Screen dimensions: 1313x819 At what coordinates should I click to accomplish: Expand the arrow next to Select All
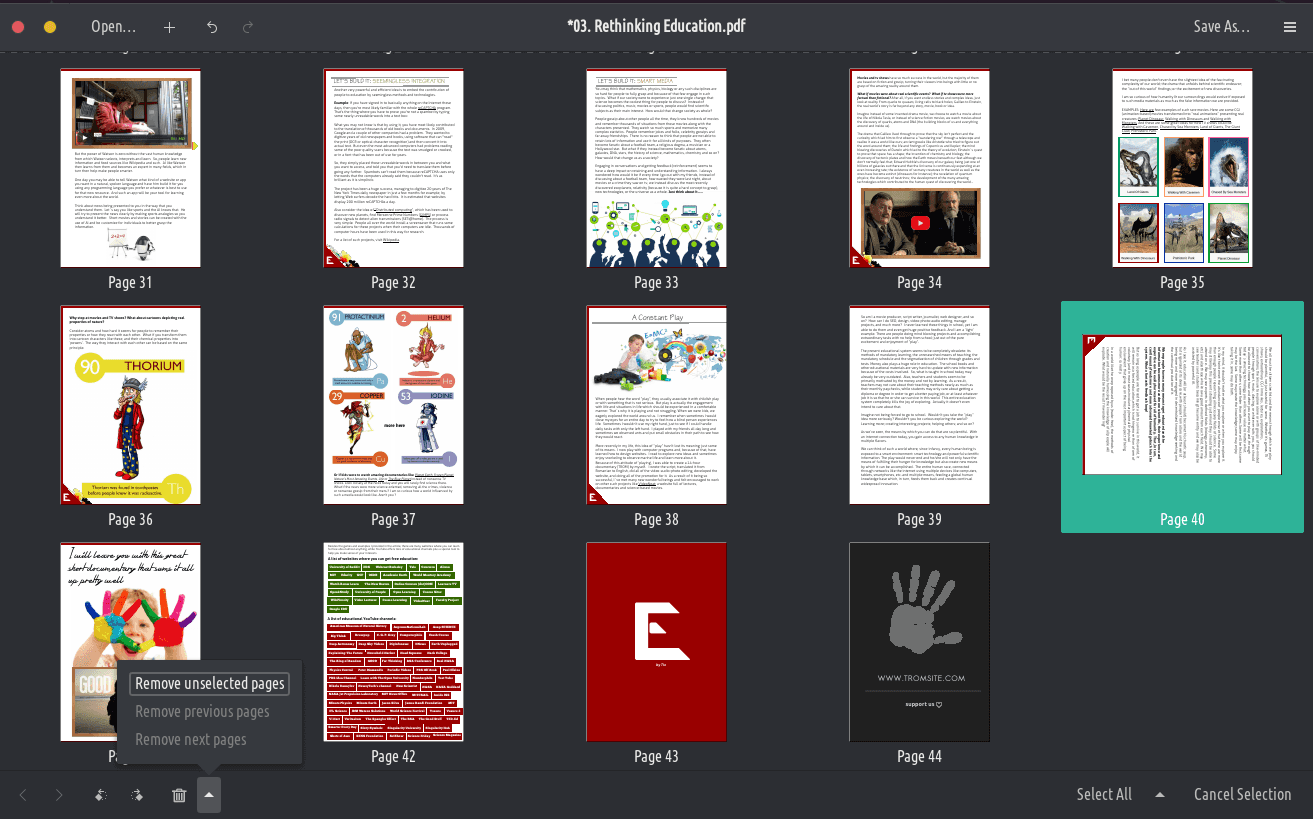(1160, 795)
